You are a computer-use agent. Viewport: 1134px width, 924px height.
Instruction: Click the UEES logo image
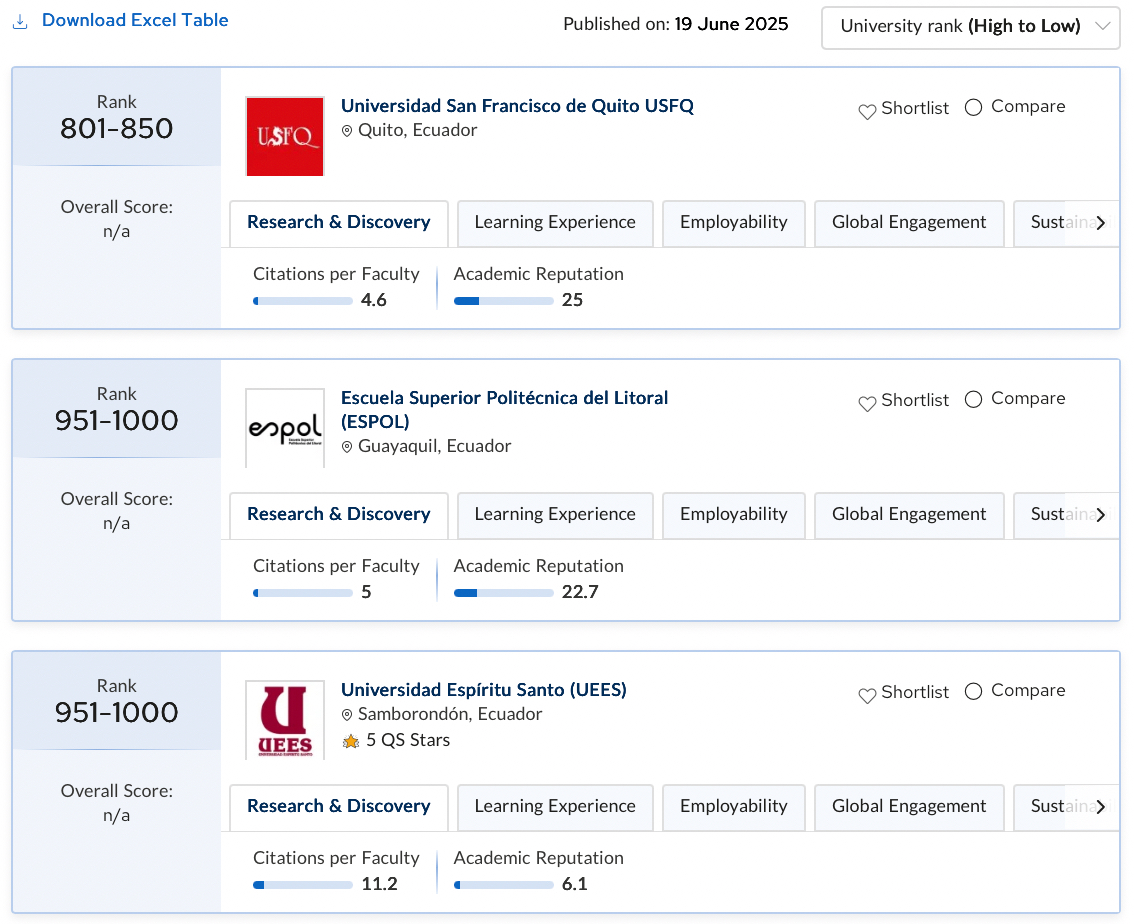point(285,720)
